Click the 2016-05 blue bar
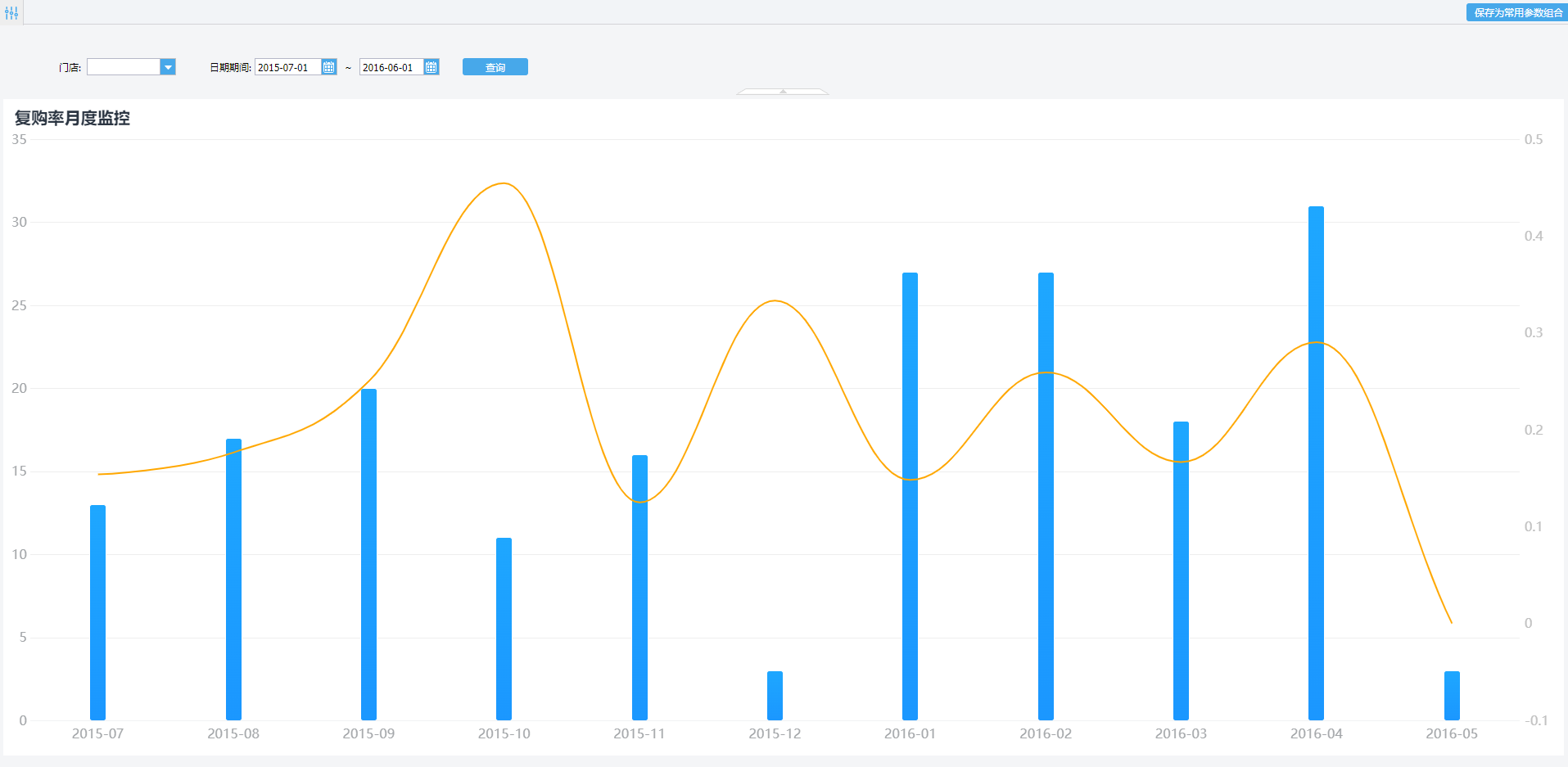The image size is (1568, 767). click(1452, 696)
